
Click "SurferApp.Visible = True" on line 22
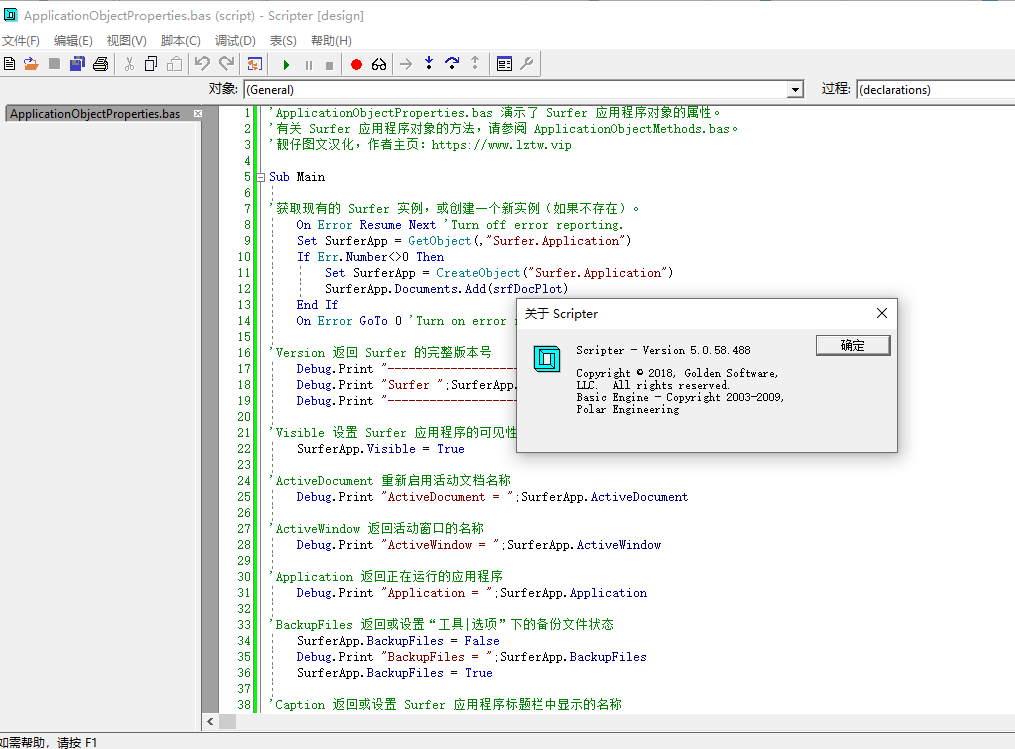(x=381, y=449)
